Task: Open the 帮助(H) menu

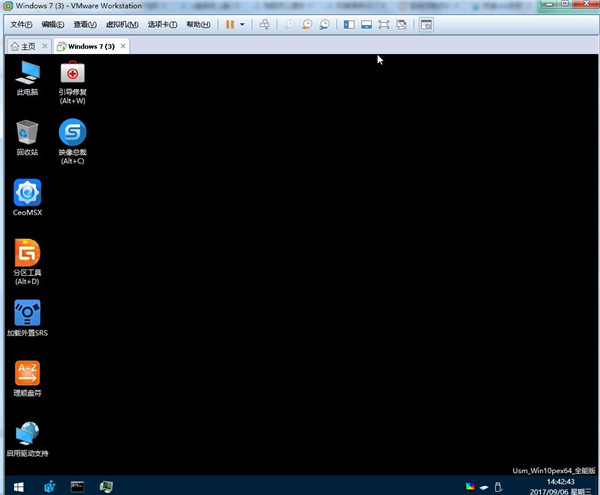Action: (198, 24)
